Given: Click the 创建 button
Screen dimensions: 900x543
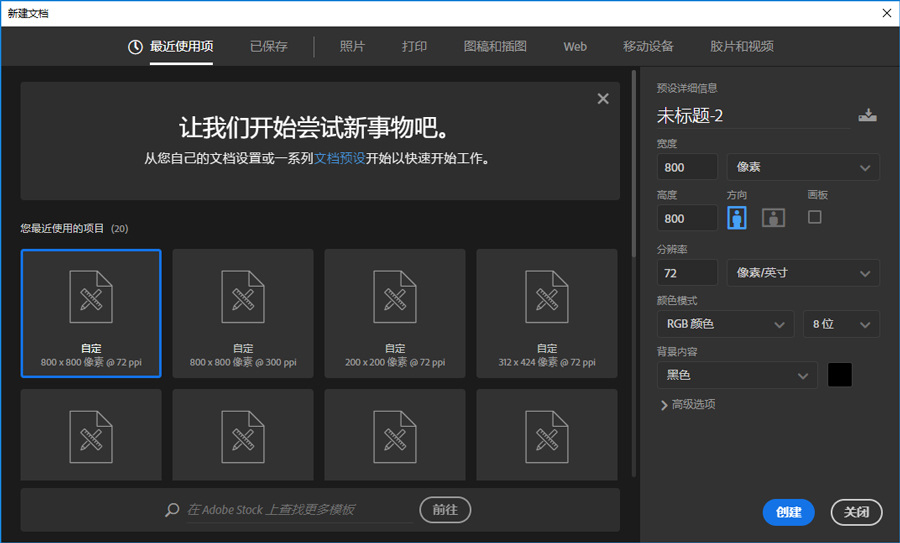Looking at the screenshot, I should point(788,512).
